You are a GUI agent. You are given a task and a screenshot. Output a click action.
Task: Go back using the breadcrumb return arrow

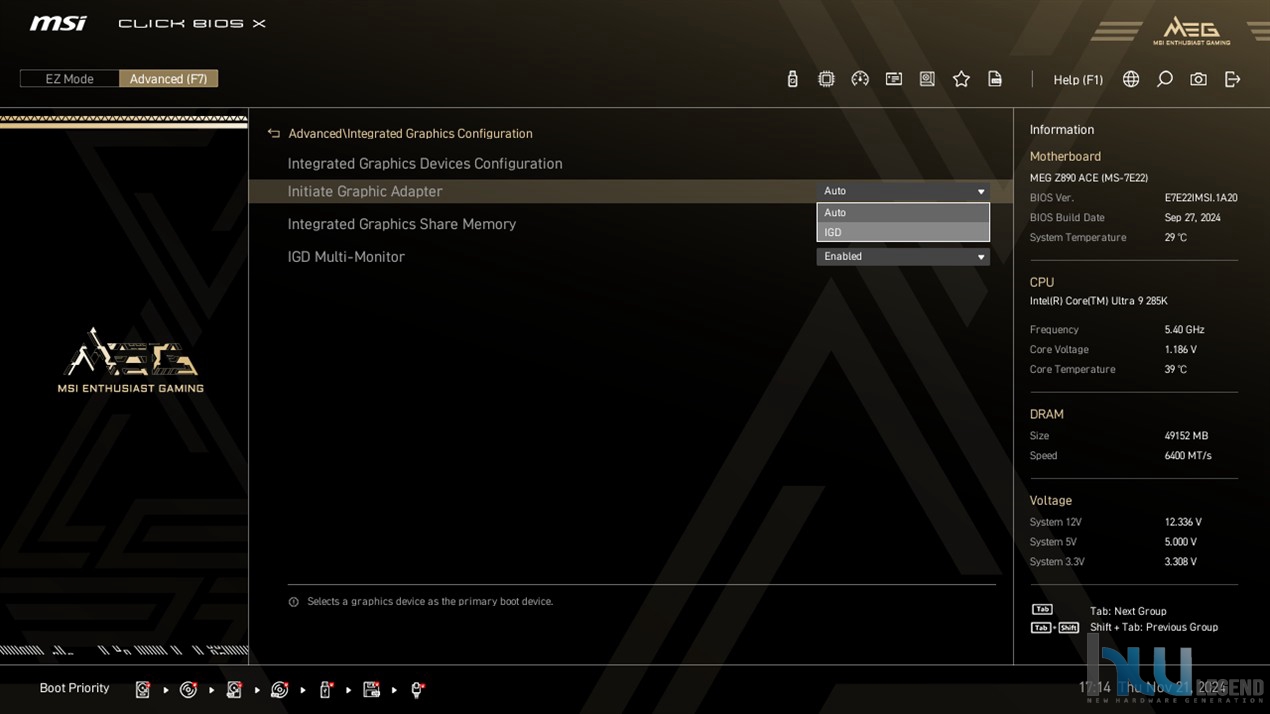274,133
